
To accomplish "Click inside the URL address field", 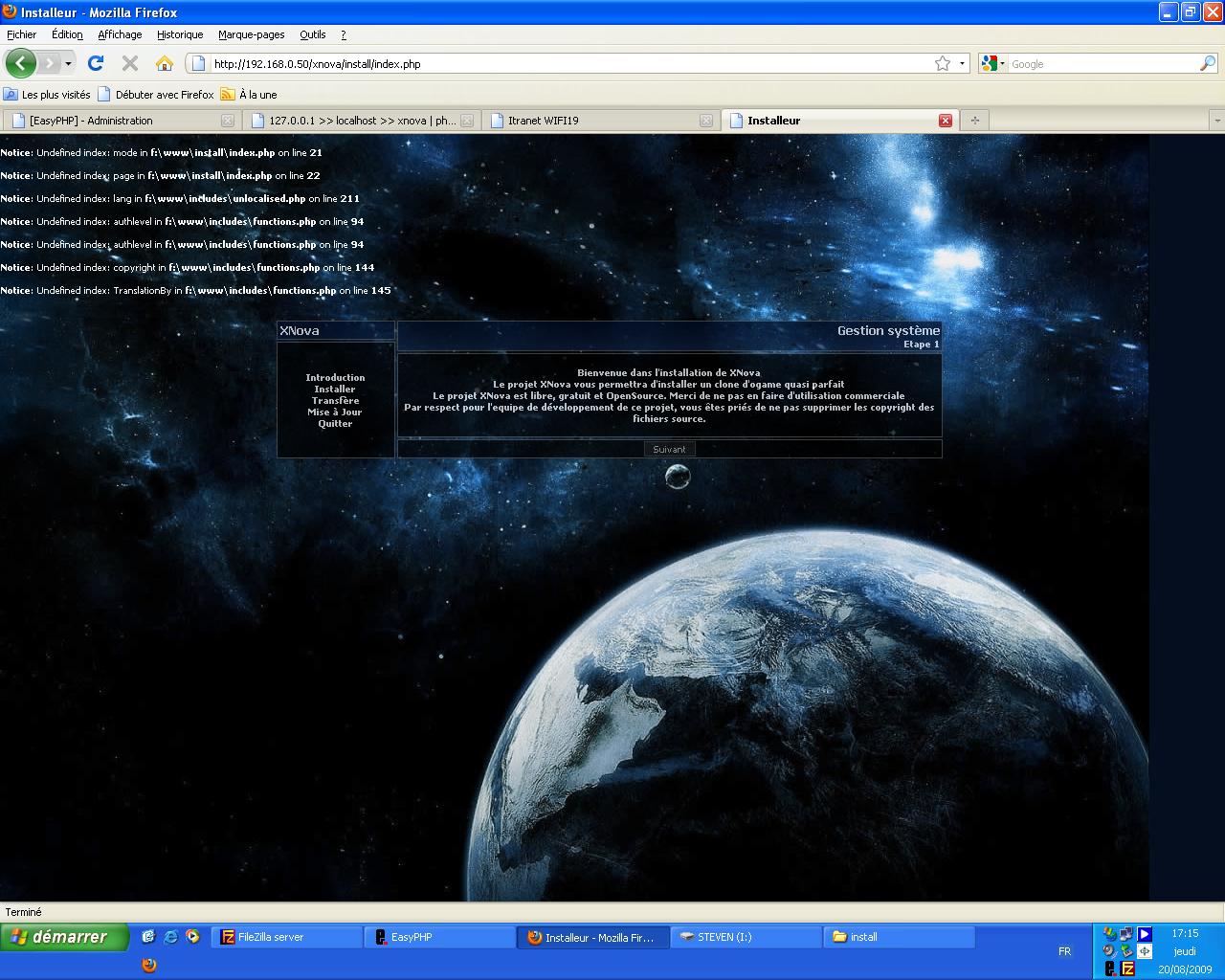I will coord(565,64).
